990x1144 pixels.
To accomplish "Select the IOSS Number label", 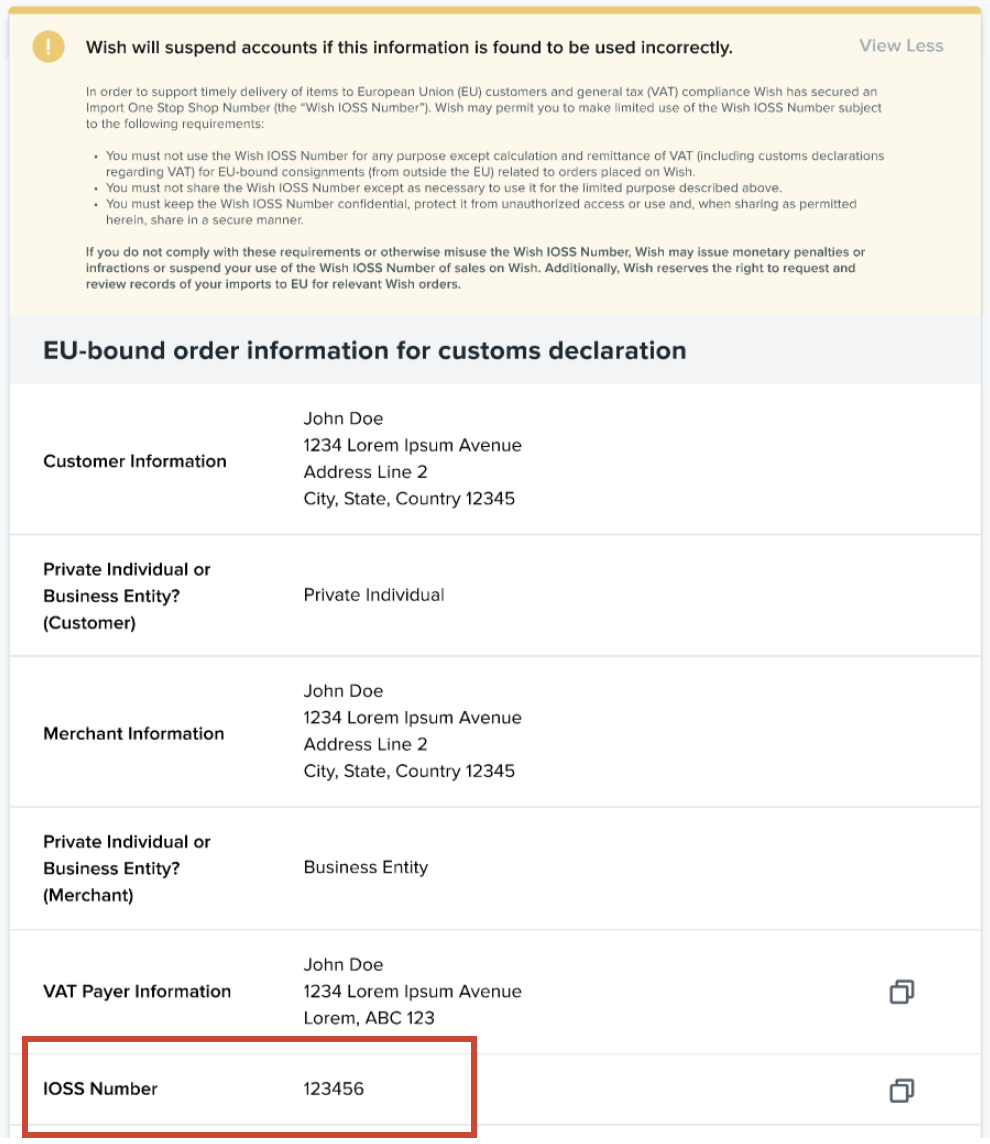I will (x=100, y=1089).
